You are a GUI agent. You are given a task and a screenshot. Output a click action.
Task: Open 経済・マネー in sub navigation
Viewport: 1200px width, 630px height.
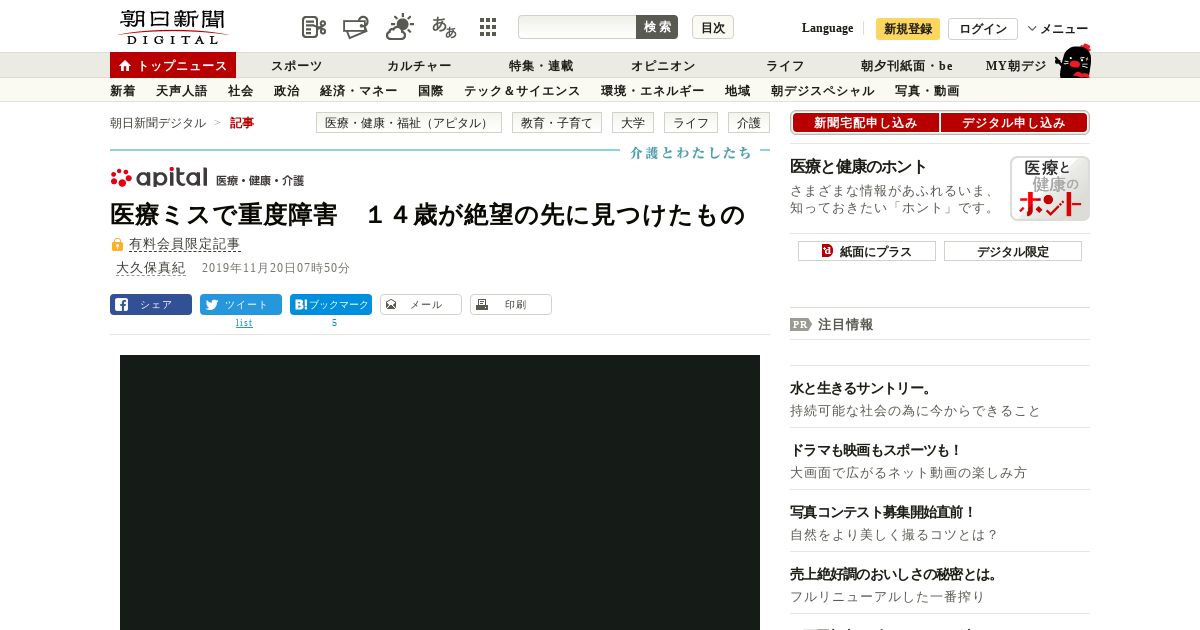[x=359, y=90]
